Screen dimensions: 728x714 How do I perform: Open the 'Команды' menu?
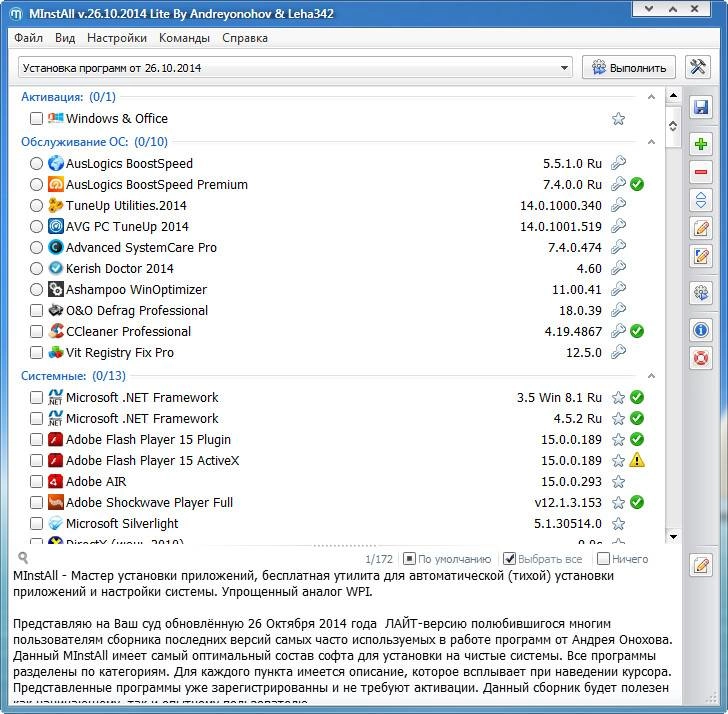point(184,38)
